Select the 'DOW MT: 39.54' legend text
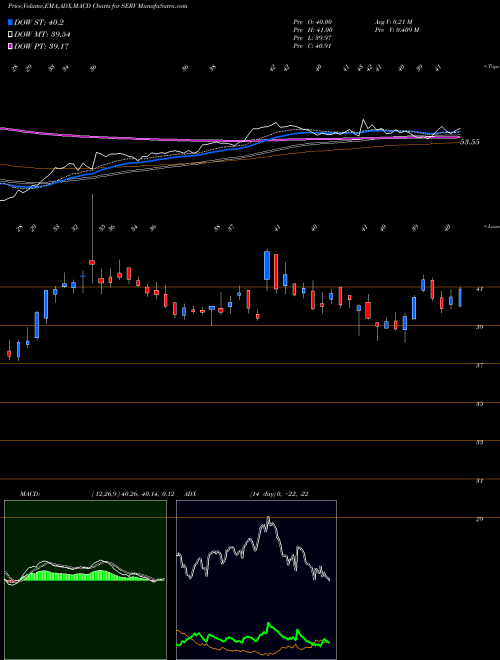The image size is (500, 660). (42, 35)
